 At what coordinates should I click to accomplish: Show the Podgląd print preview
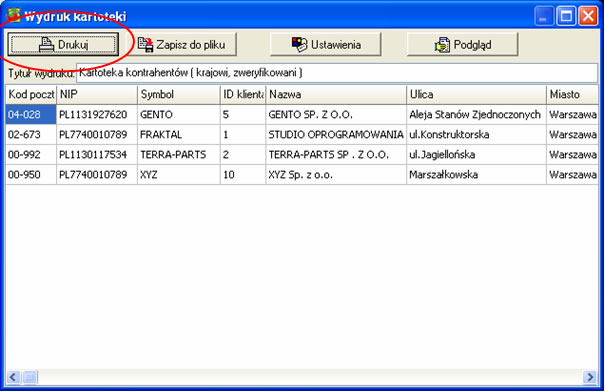[462, 45]
